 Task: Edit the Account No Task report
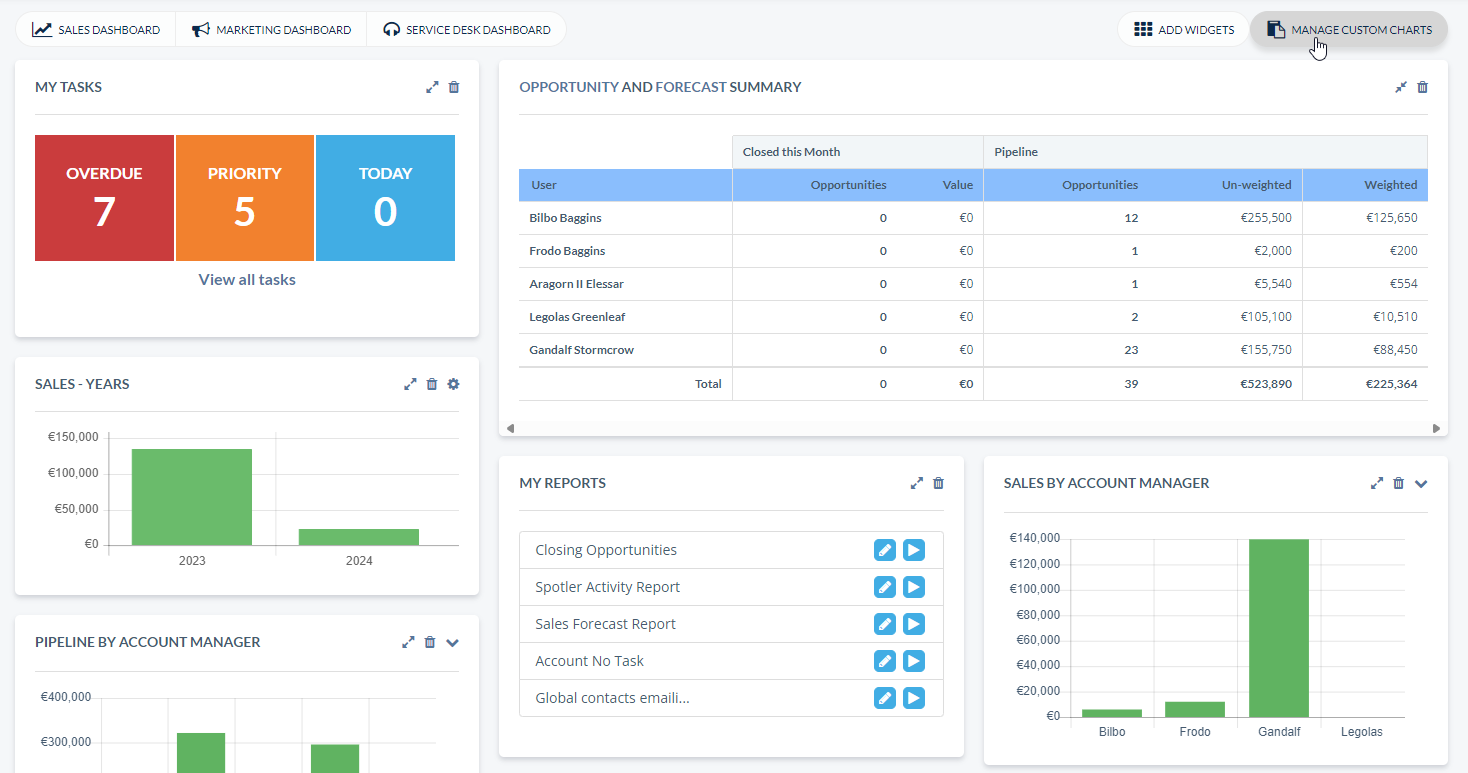pyautogui.click(x=885, y=661)
